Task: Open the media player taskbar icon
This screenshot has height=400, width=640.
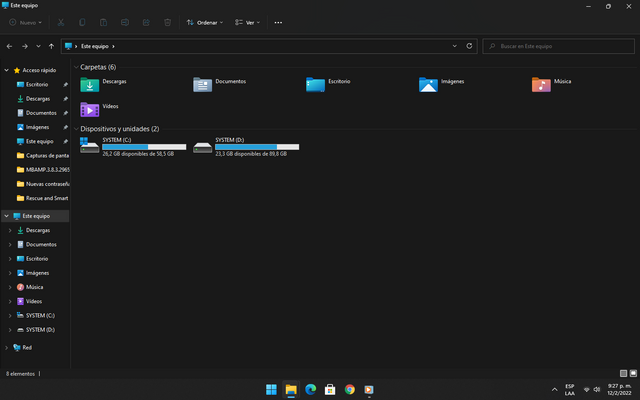Action: click(x=369, y=389)
